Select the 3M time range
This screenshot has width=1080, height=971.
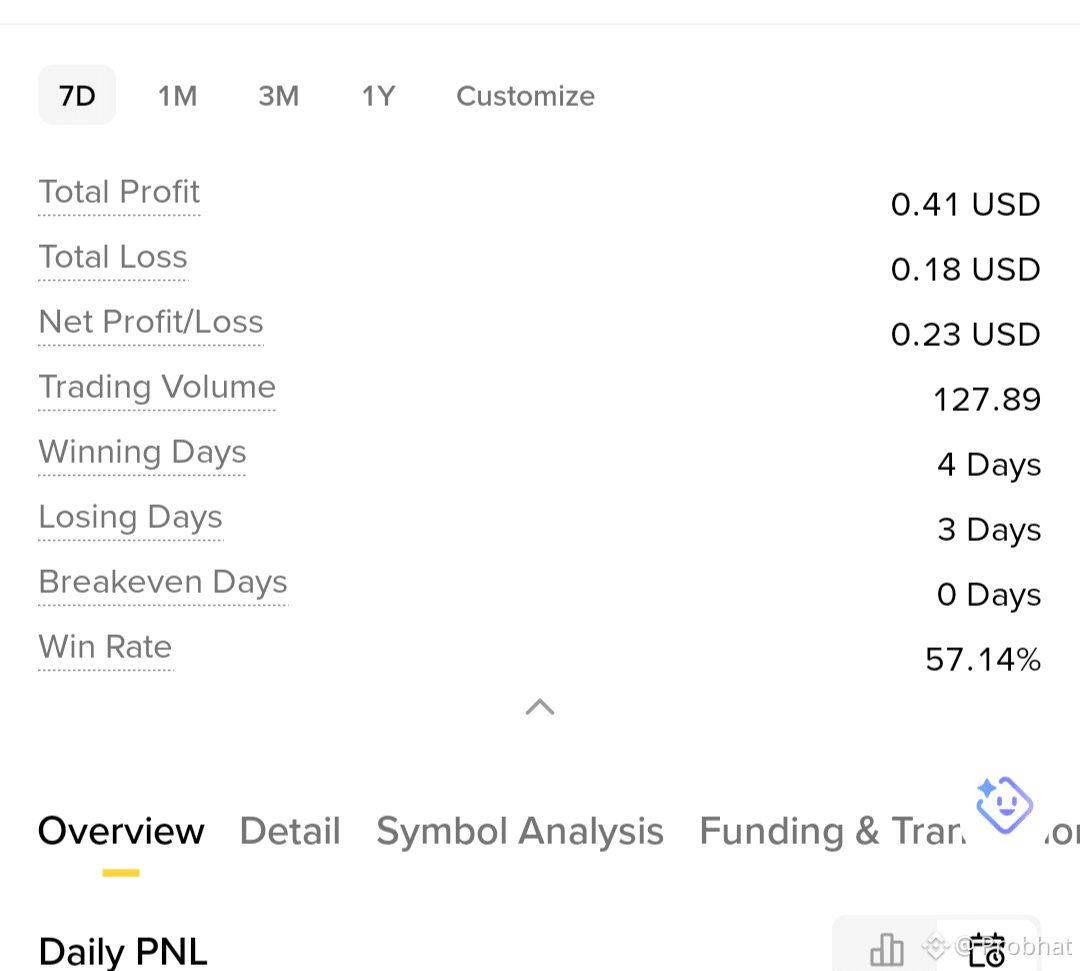click(279, 96)
